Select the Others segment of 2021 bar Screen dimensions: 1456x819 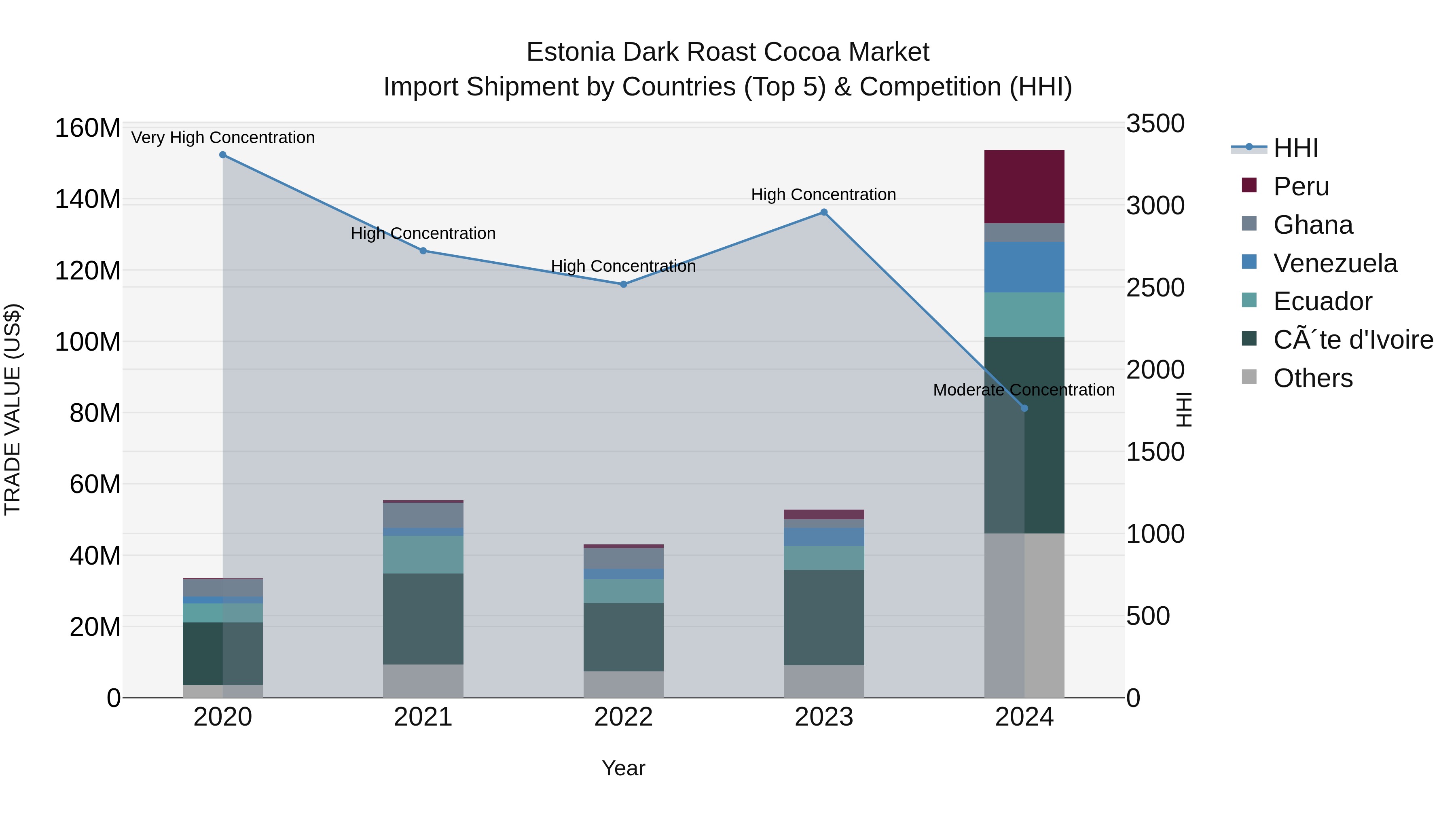pos(423,681)
